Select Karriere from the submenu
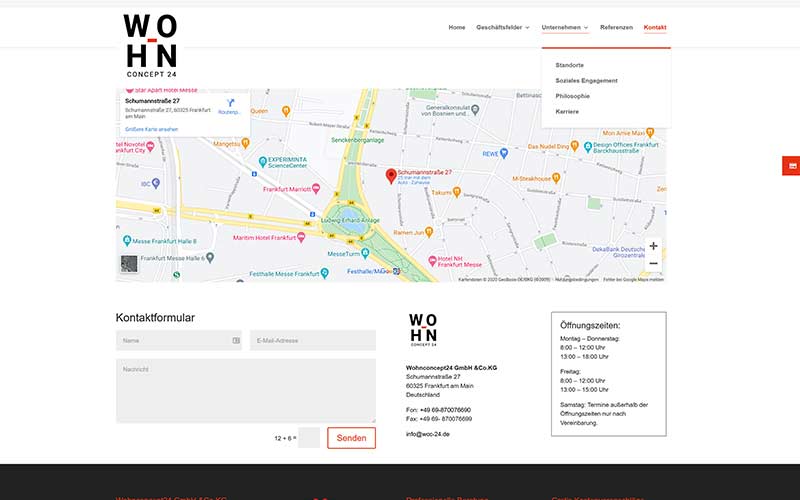Image resolution: width=800 pixels, height=500 pixels. pyautogui.click(x=567, y=111)
